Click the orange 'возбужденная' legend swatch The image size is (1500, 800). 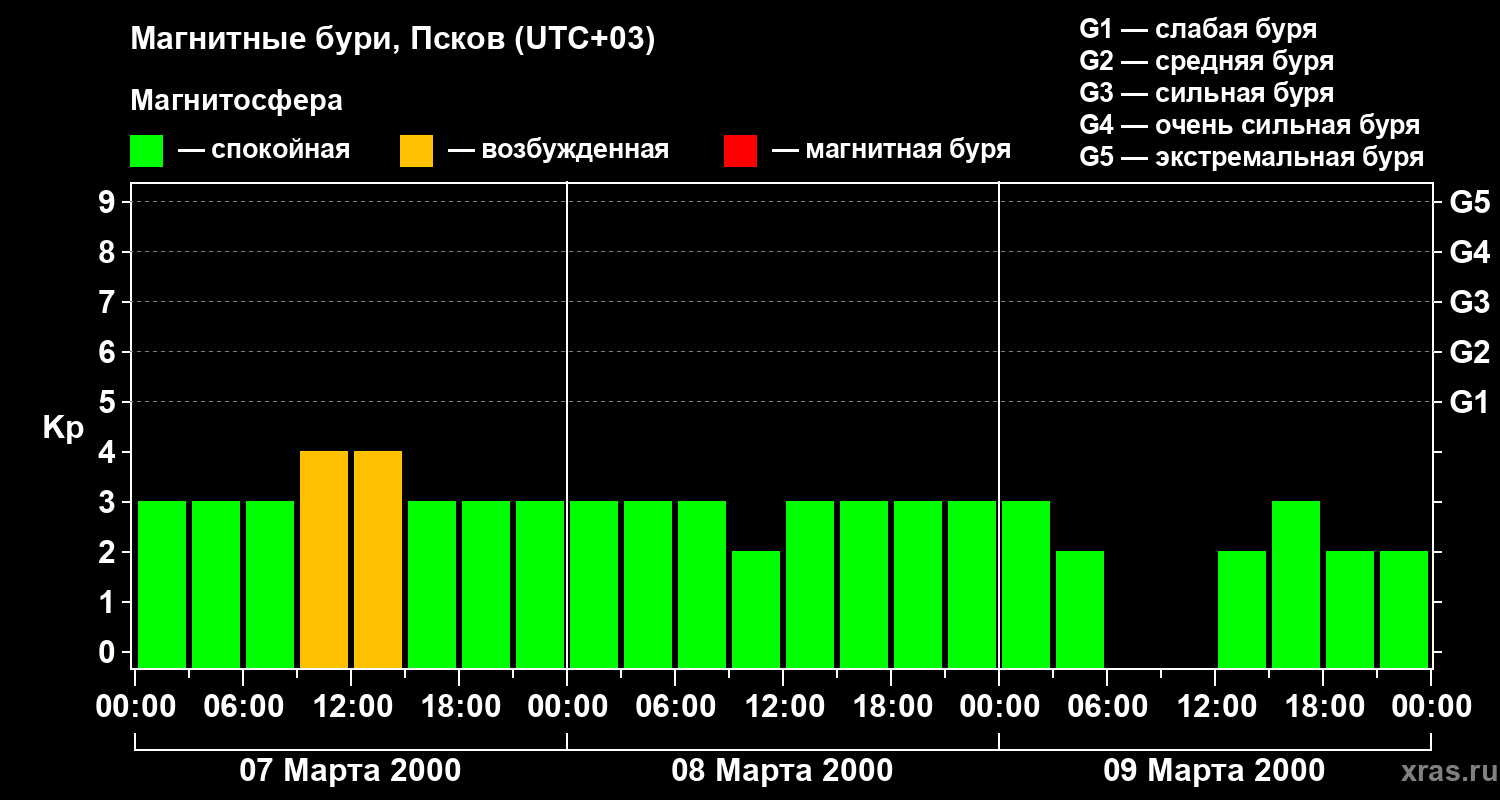[416, 151]
